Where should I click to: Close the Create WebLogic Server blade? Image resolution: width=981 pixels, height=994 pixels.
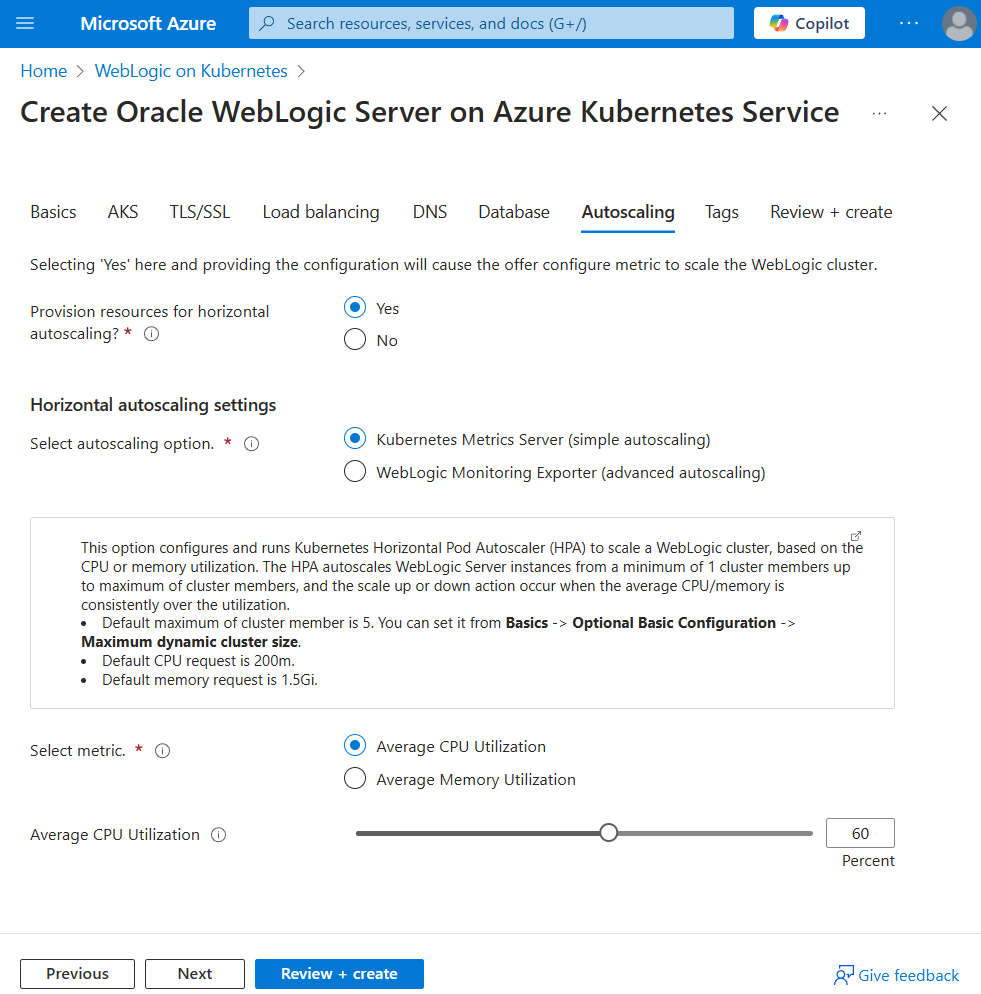(939, 113)
